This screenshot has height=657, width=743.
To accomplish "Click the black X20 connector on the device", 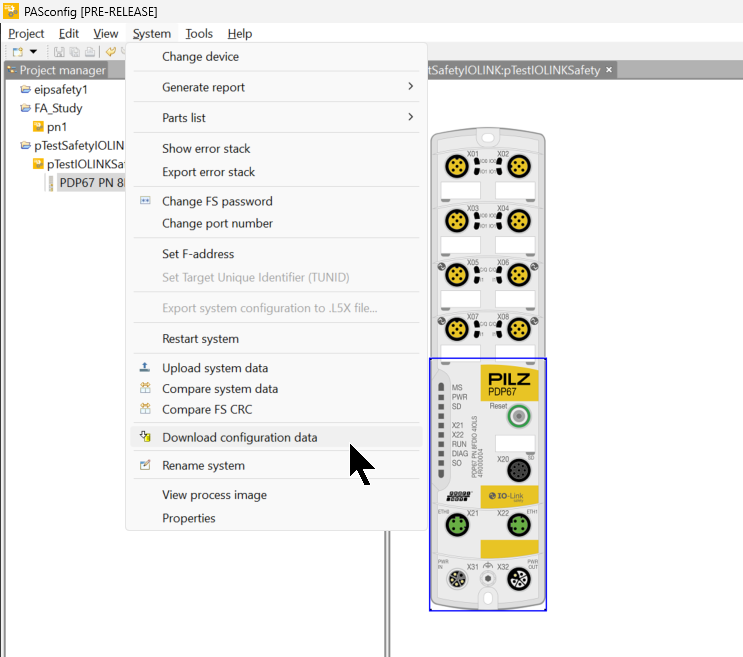I will click(519, 470).
